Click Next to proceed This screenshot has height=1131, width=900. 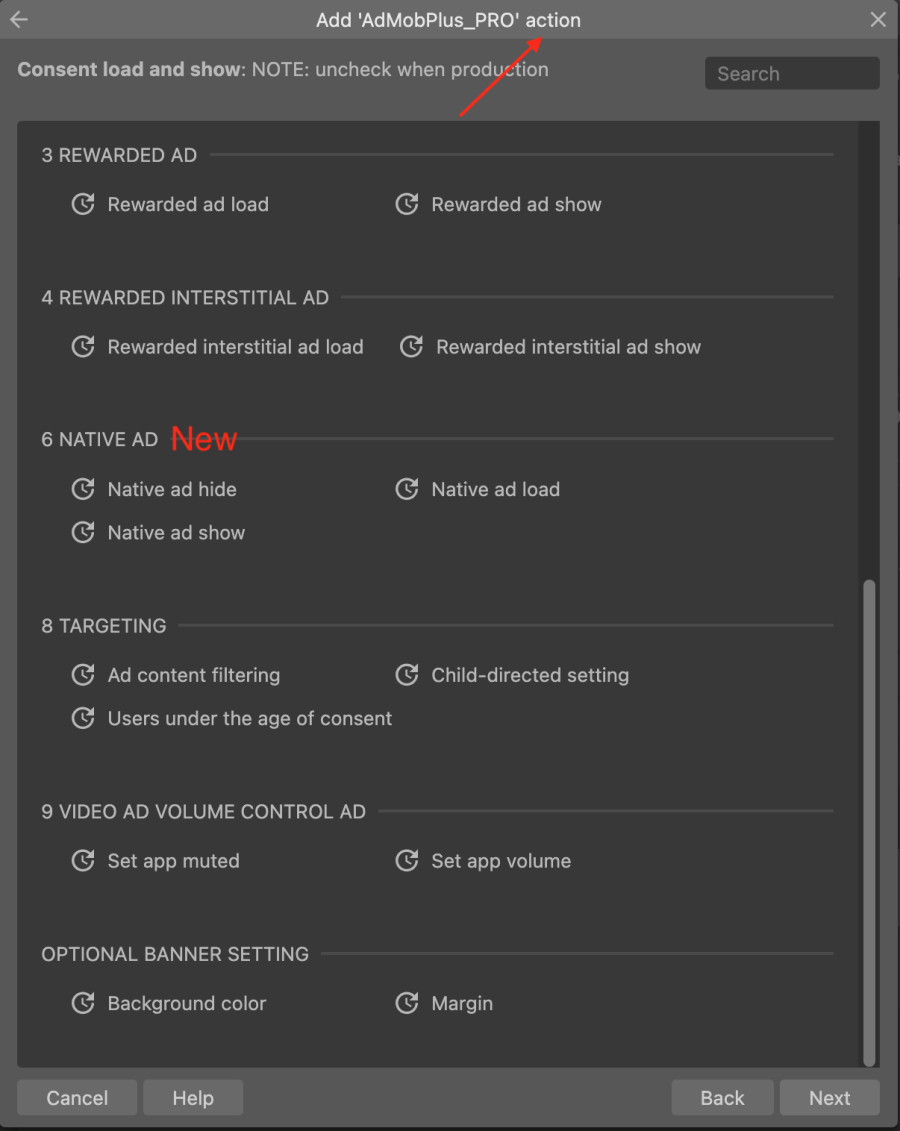[830, 1097]
